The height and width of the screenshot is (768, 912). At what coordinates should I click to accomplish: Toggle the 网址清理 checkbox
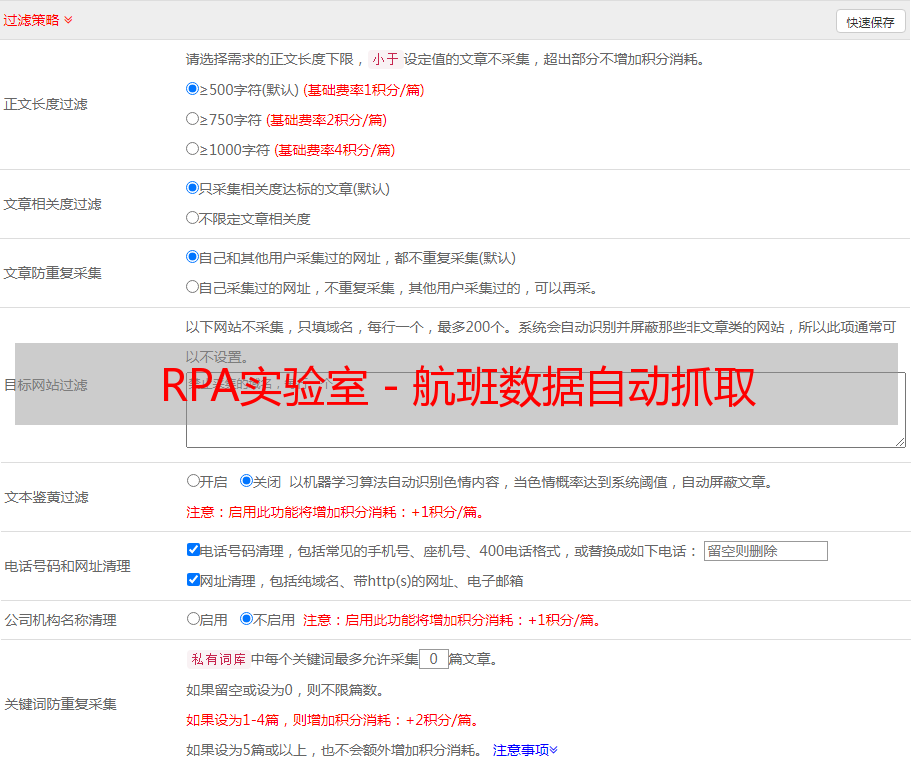pos(193,580)
